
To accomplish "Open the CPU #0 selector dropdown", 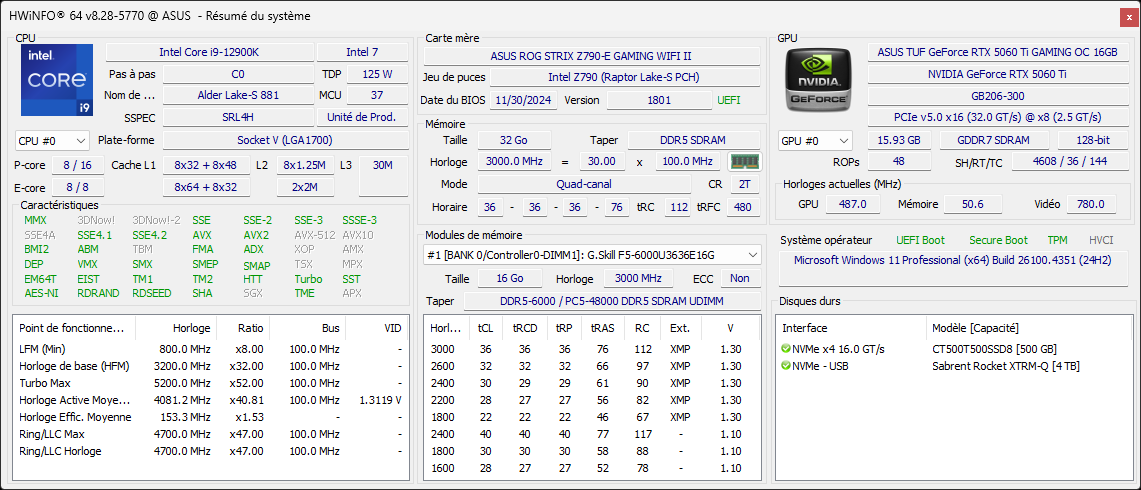I will [x=52, y=141].
